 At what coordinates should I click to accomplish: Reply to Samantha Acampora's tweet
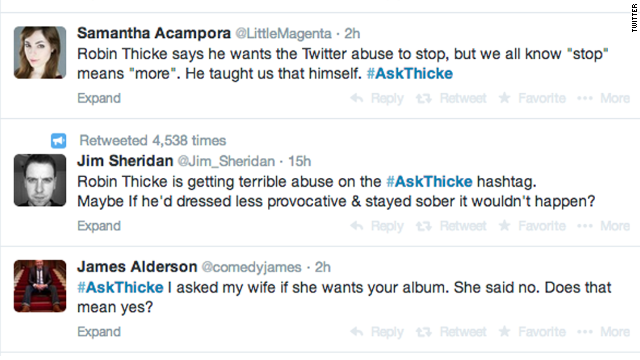click(x=377, y=98)
